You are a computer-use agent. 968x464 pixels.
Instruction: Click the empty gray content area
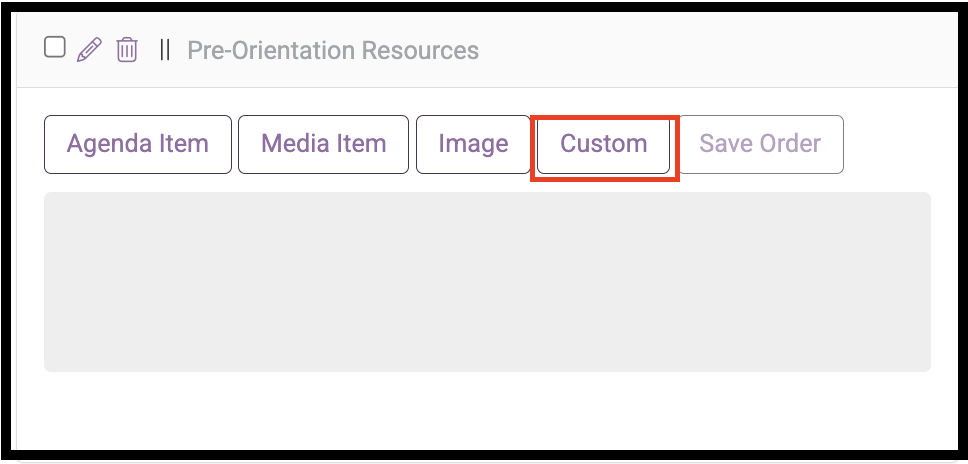tap(487, 282)
